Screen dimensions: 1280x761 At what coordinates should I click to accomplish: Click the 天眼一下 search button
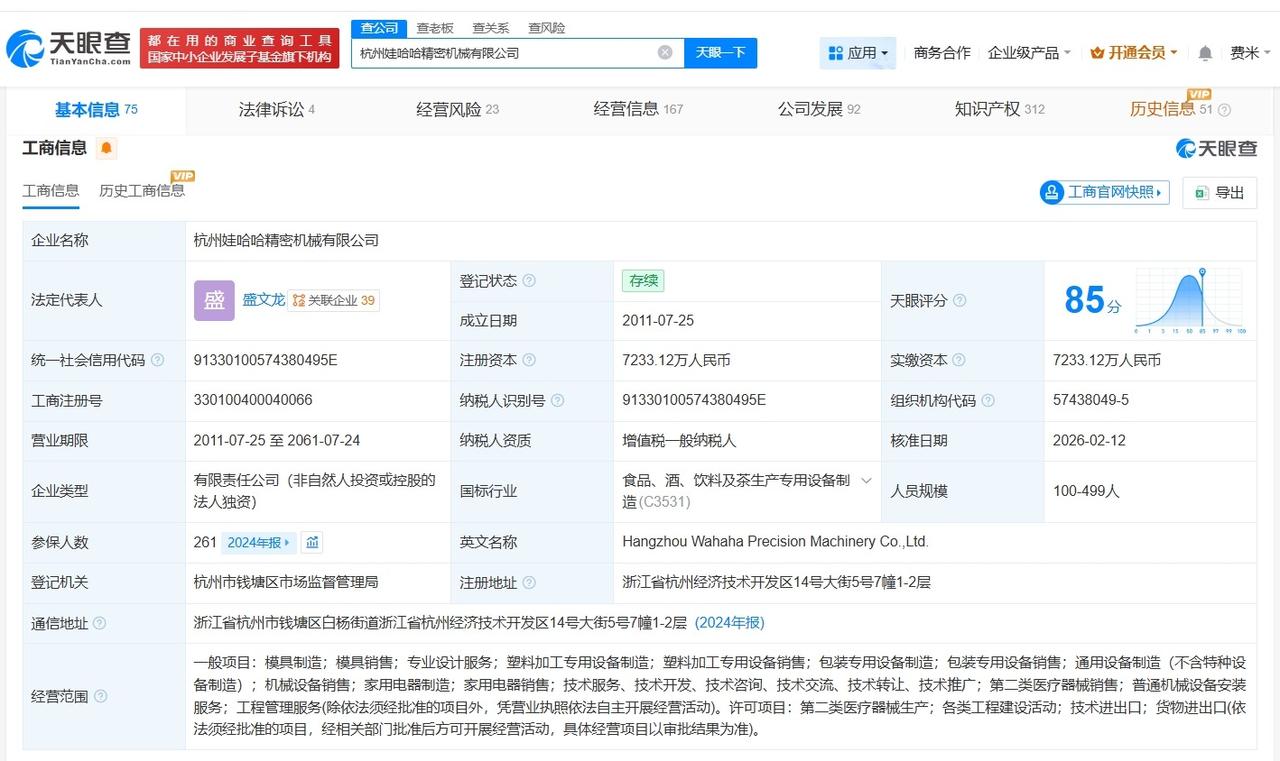click(720, 51)
